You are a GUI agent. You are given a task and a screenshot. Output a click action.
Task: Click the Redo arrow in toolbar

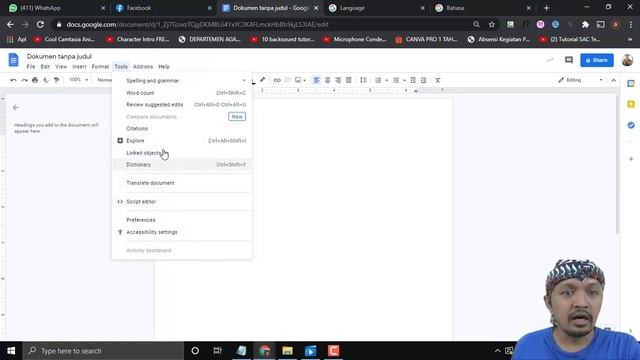(x=24, y=80)
